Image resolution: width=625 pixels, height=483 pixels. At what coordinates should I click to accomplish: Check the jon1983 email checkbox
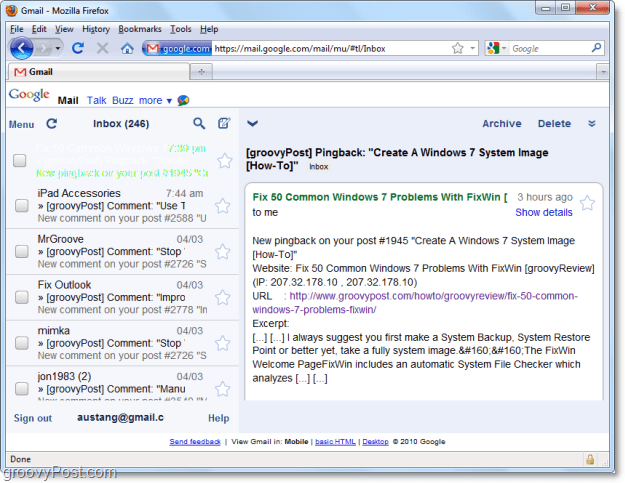tap(22, 389)
